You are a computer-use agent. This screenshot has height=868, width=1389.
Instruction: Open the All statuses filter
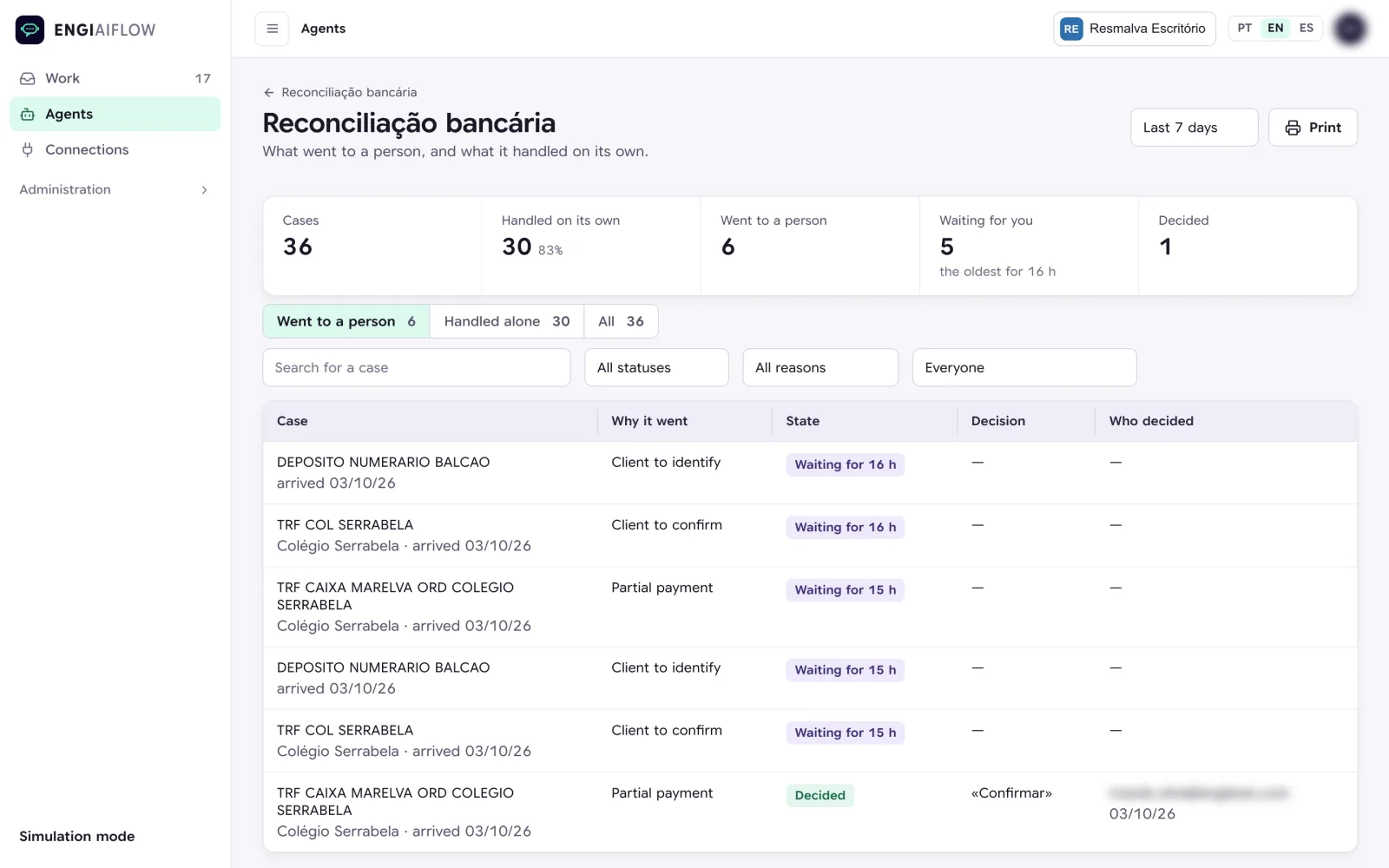[656, 367]
